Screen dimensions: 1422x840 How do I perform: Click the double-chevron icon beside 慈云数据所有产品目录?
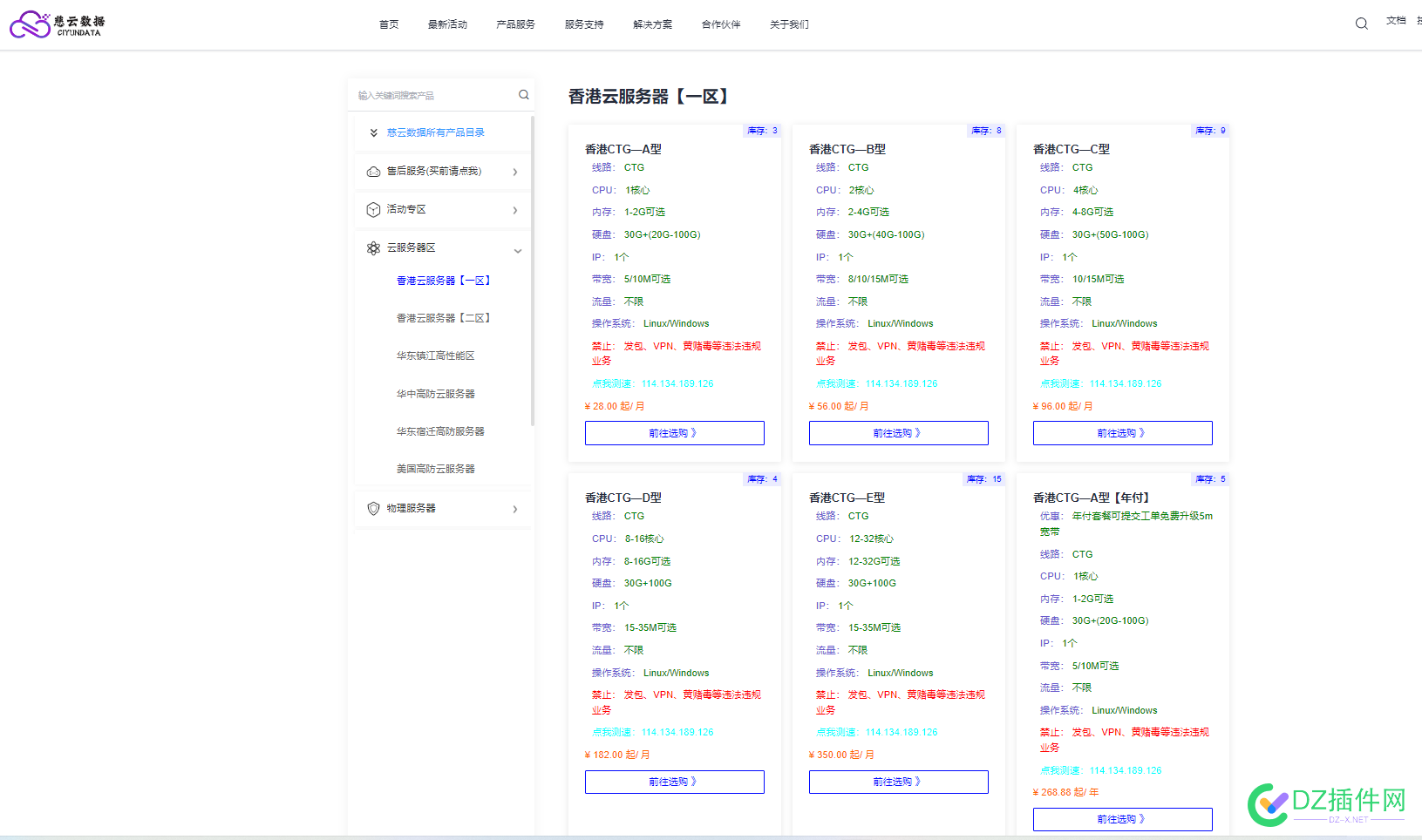pos(373,132)
